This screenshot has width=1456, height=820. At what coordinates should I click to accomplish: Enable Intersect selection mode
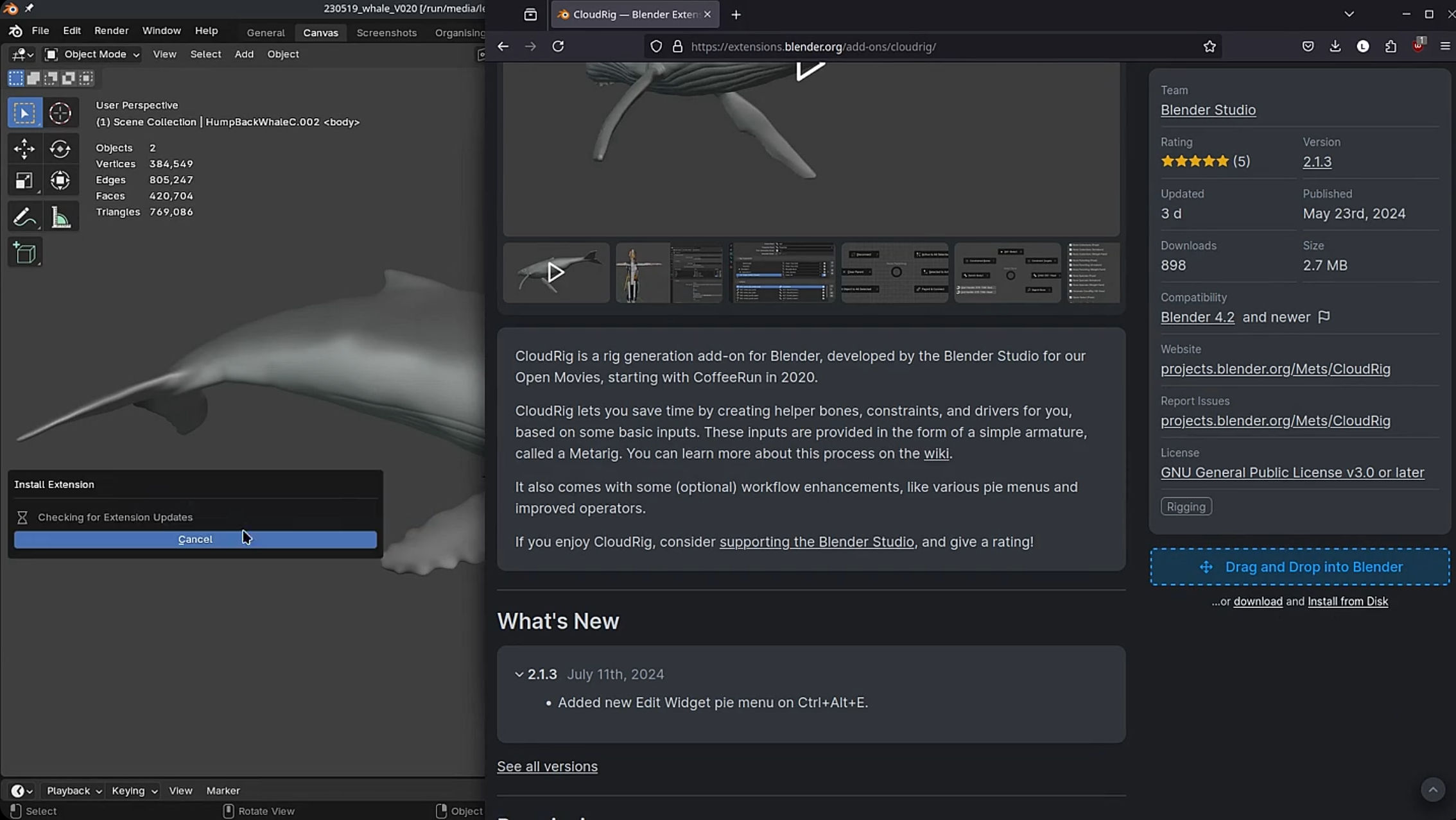pyautogui.click(x=85, y=78)
